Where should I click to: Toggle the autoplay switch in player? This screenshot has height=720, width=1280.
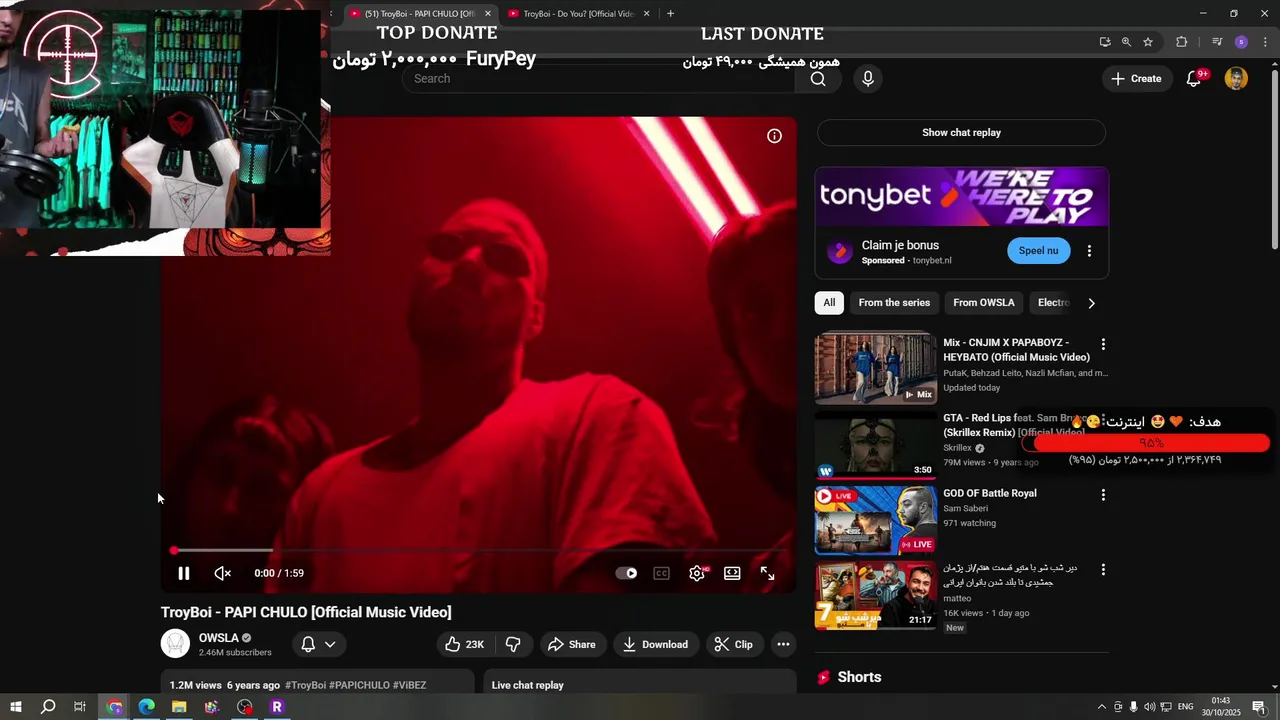click(626, 573)
